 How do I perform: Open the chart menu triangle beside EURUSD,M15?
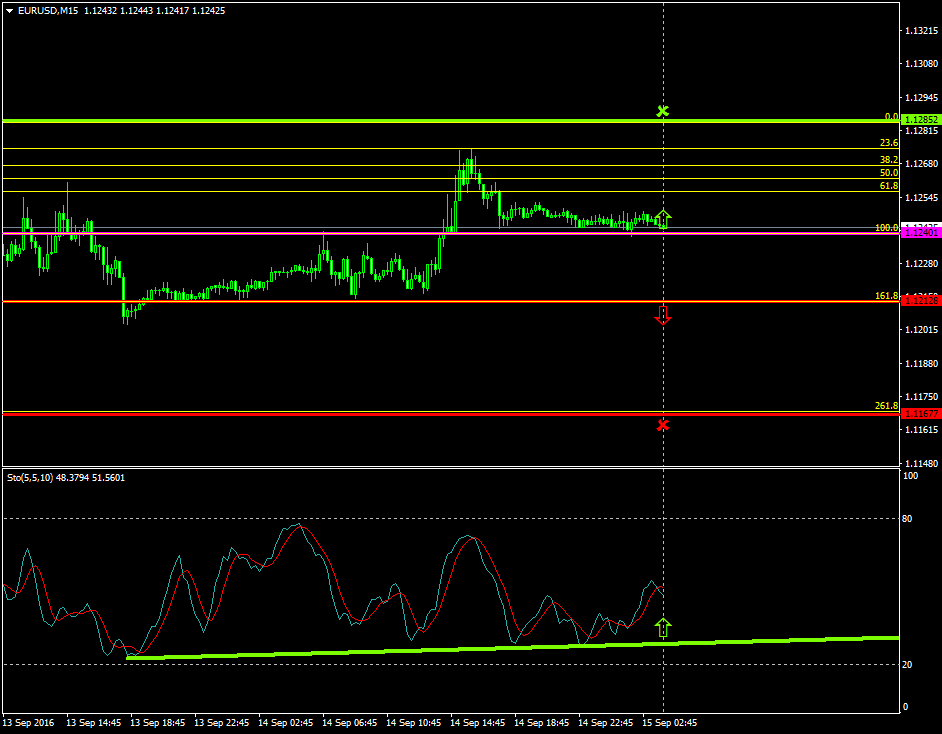click(9, 11)
